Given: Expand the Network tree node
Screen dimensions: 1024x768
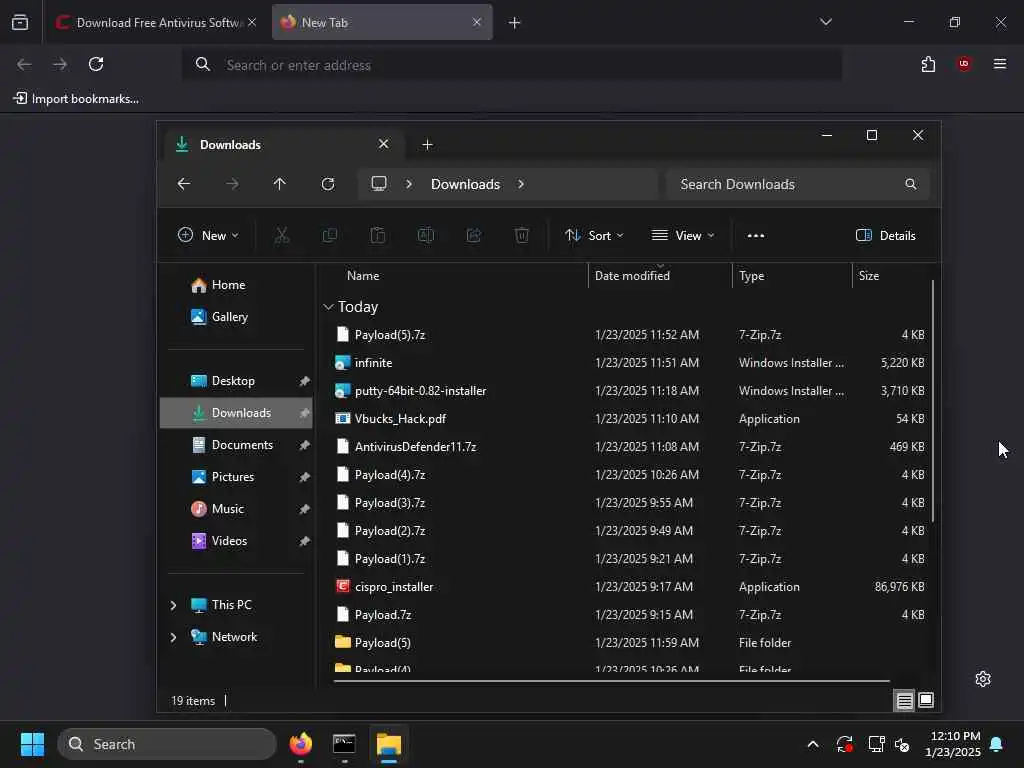Looking at the screenshot, I should pos(173,637).
